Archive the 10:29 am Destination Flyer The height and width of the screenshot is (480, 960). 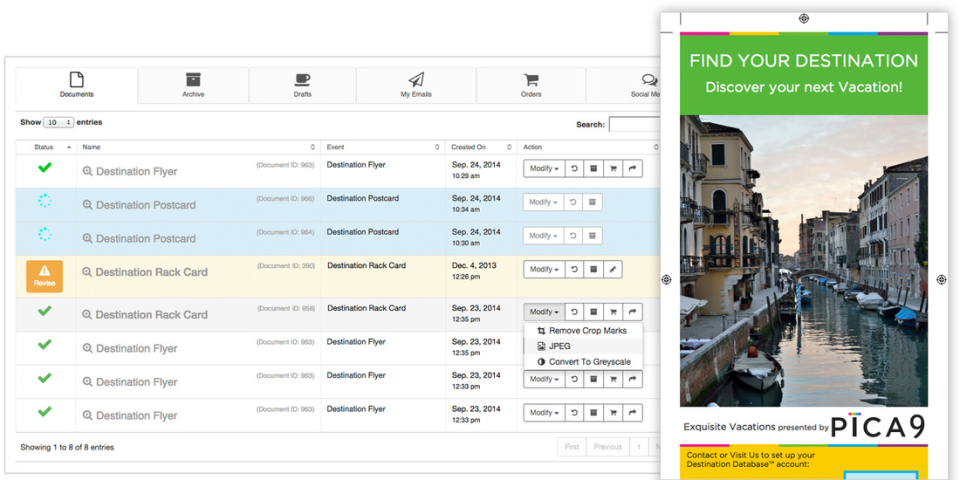(593, 168)
